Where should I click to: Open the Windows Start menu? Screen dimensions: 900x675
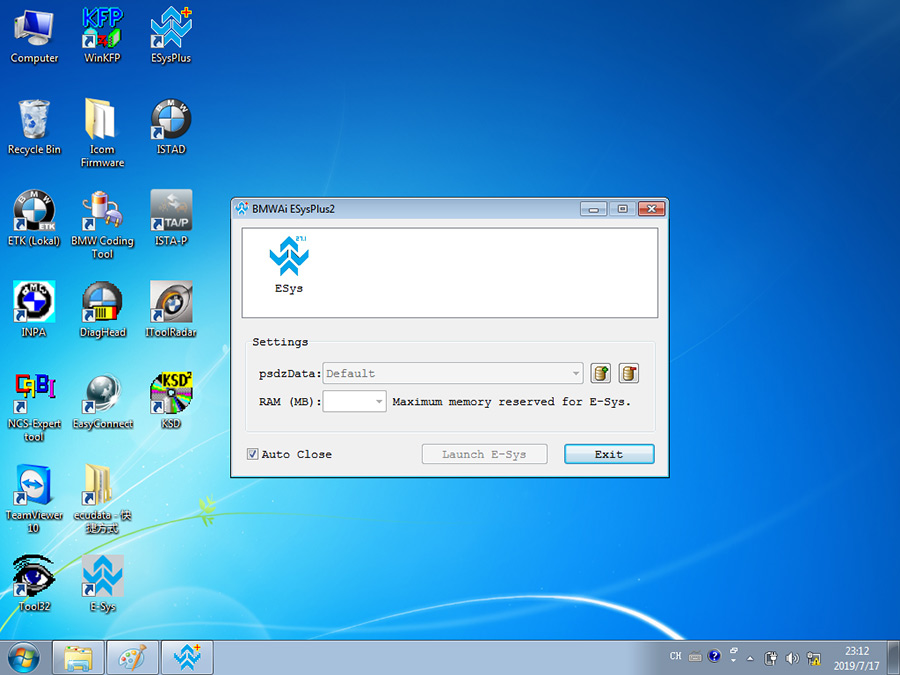pyautogui.click(x=24, y=658)
